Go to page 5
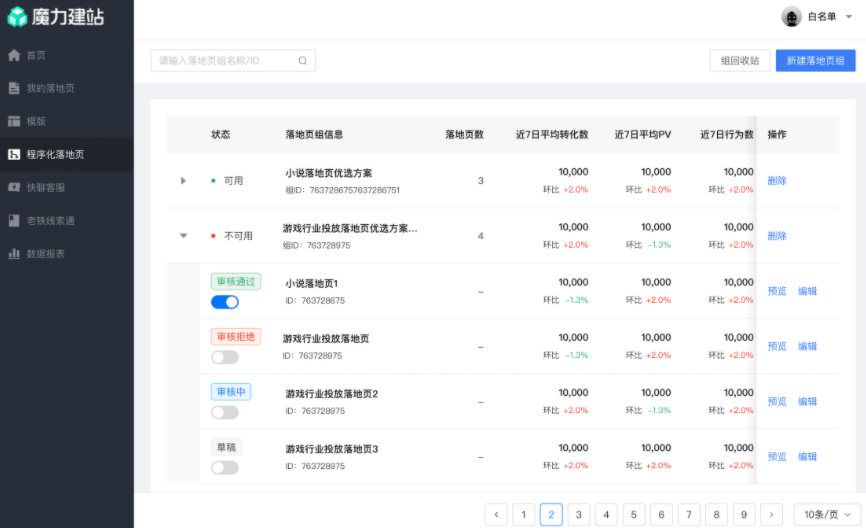866x528 pixels. [x=633, y=515]
